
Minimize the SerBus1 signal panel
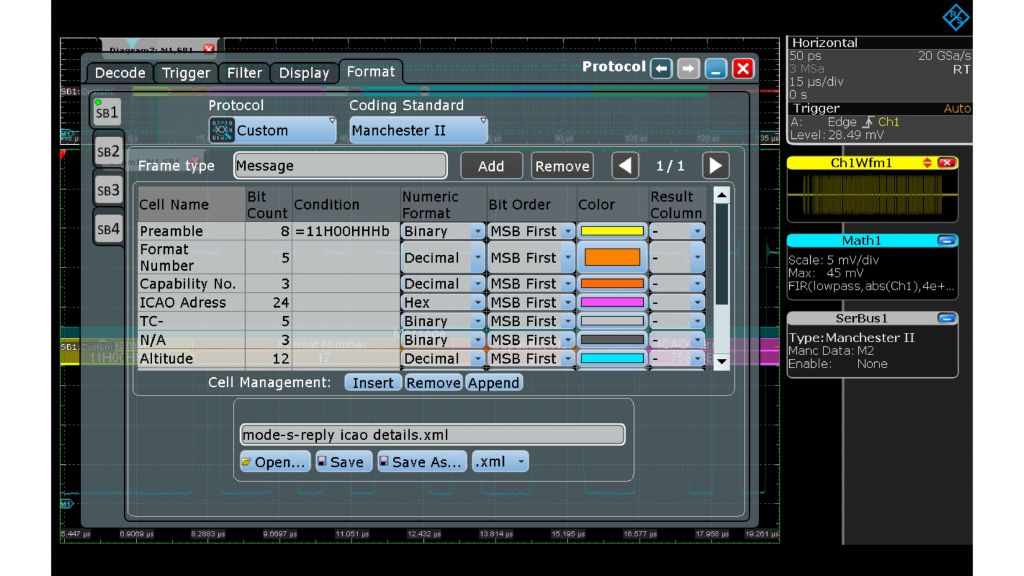[x=946, y=319]
